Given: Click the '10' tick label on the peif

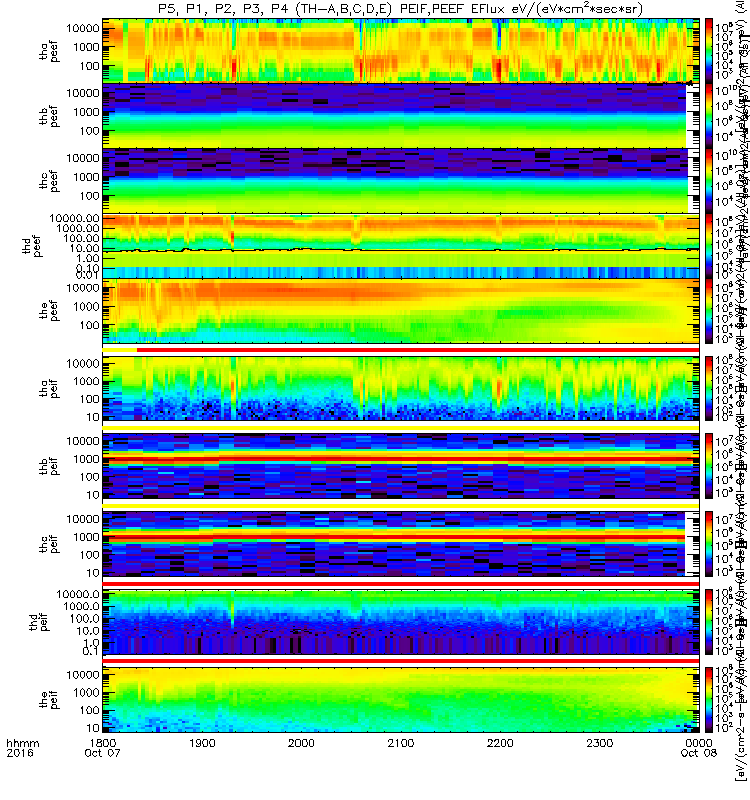Looking at the screenshot, I should coord(93,728).
